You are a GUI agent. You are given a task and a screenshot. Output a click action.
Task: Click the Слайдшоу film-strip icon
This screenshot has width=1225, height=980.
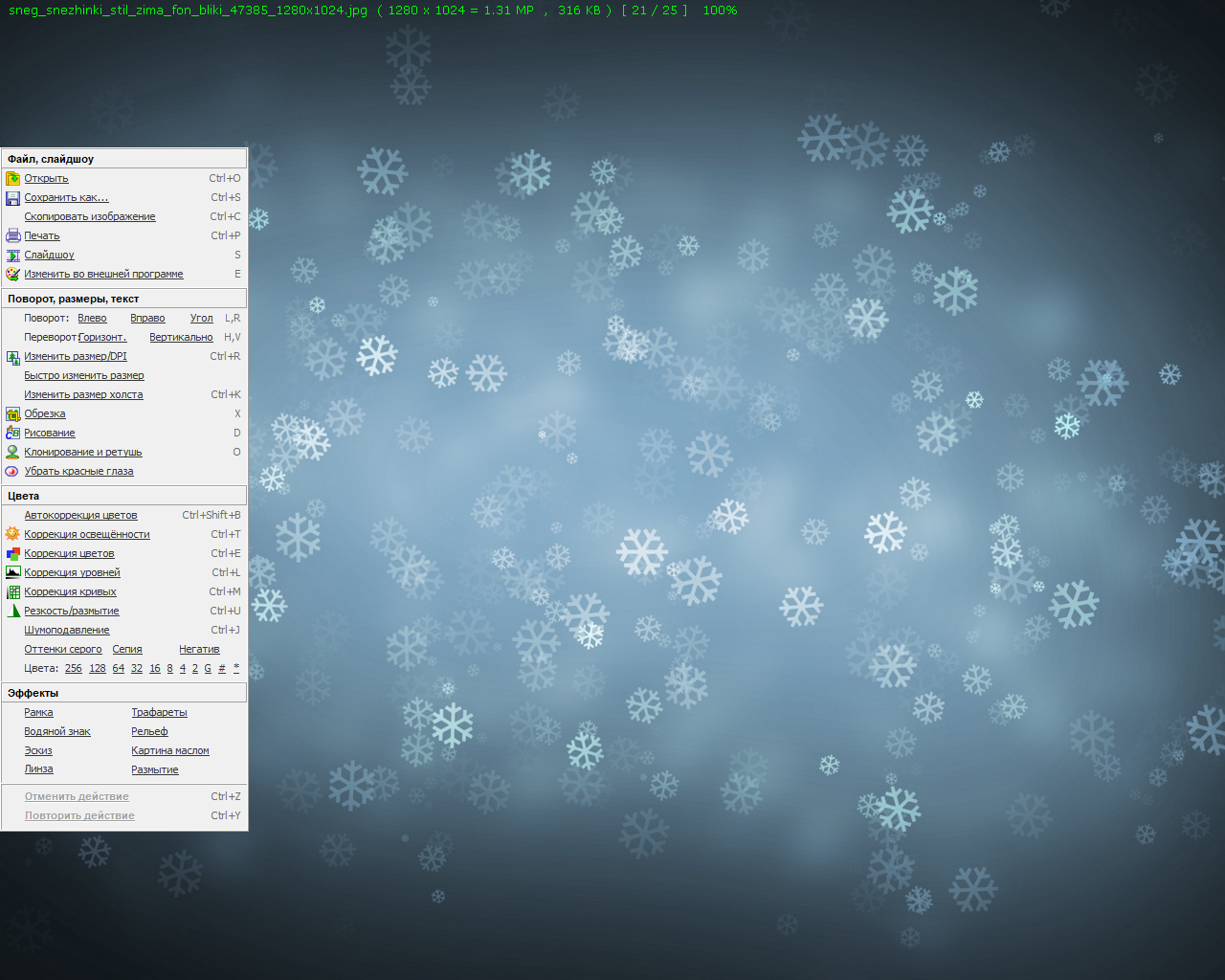point(12,256)
